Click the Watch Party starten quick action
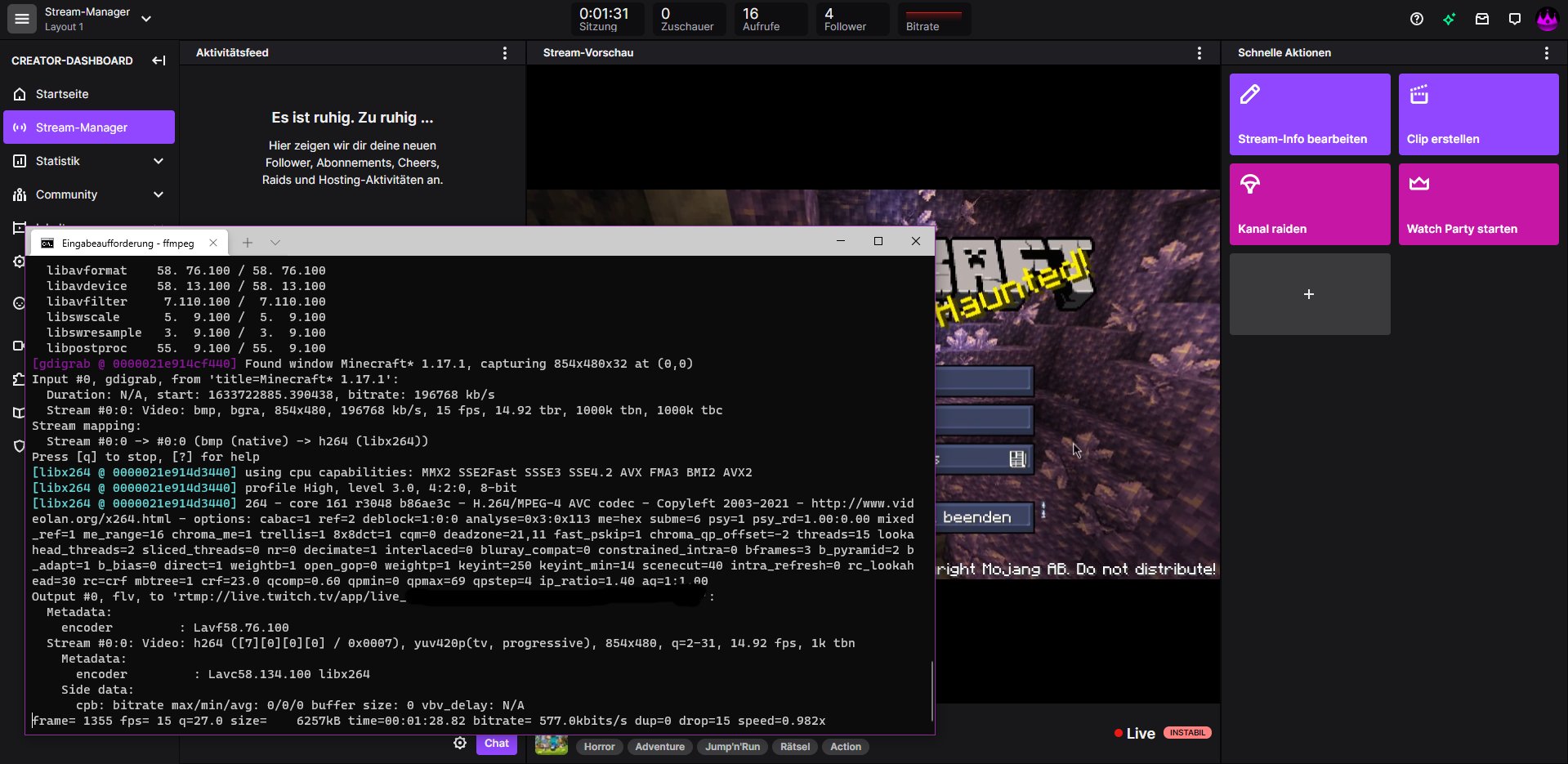Viewport: 1568px width, 764px height. click(1479, 204)
